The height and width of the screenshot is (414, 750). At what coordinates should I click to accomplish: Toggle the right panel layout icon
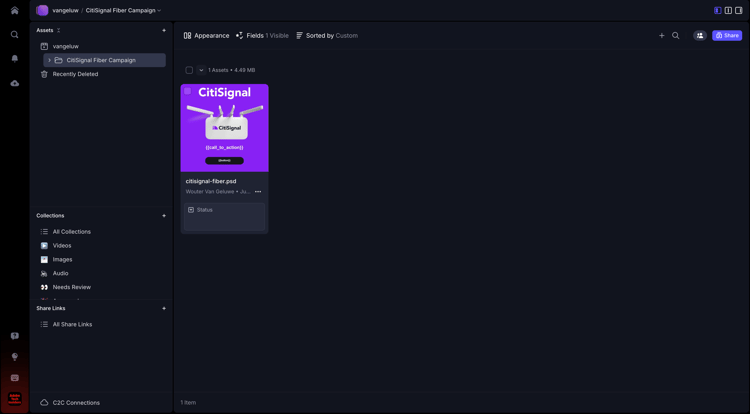coord(739,10)
